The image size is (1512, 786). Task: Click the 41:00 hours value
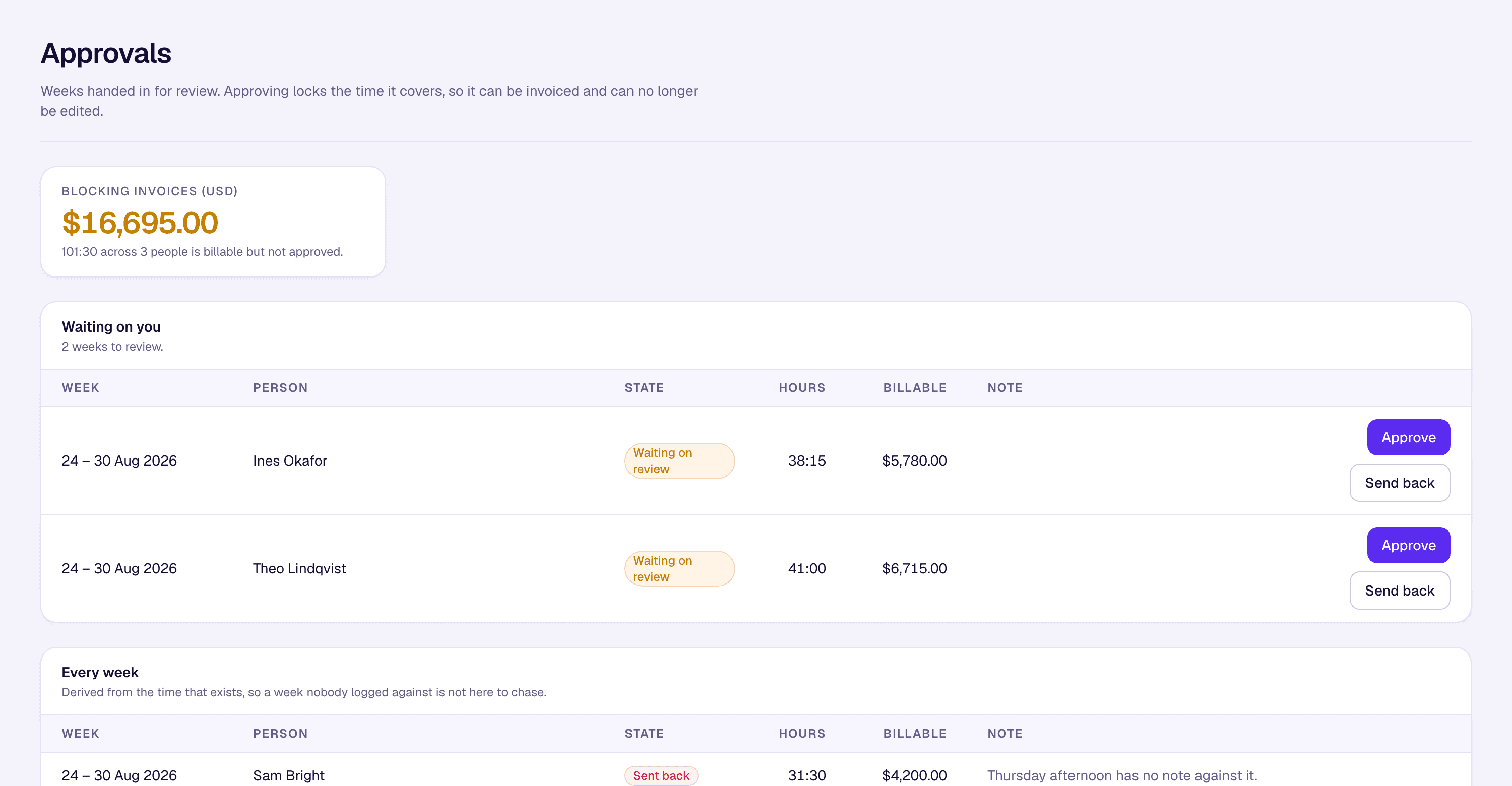coord(806,568)
